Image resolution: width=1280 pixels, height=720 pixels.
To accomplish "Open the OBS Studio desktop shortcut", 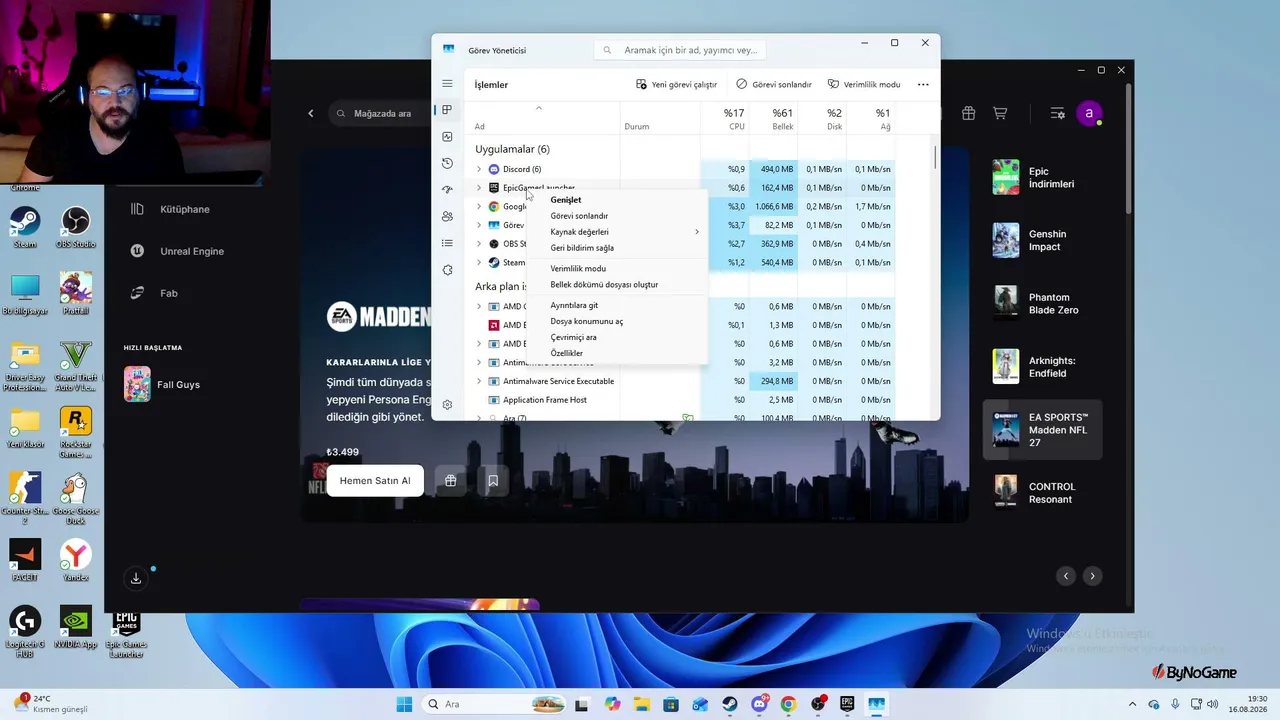I will [x=75, y=228].
